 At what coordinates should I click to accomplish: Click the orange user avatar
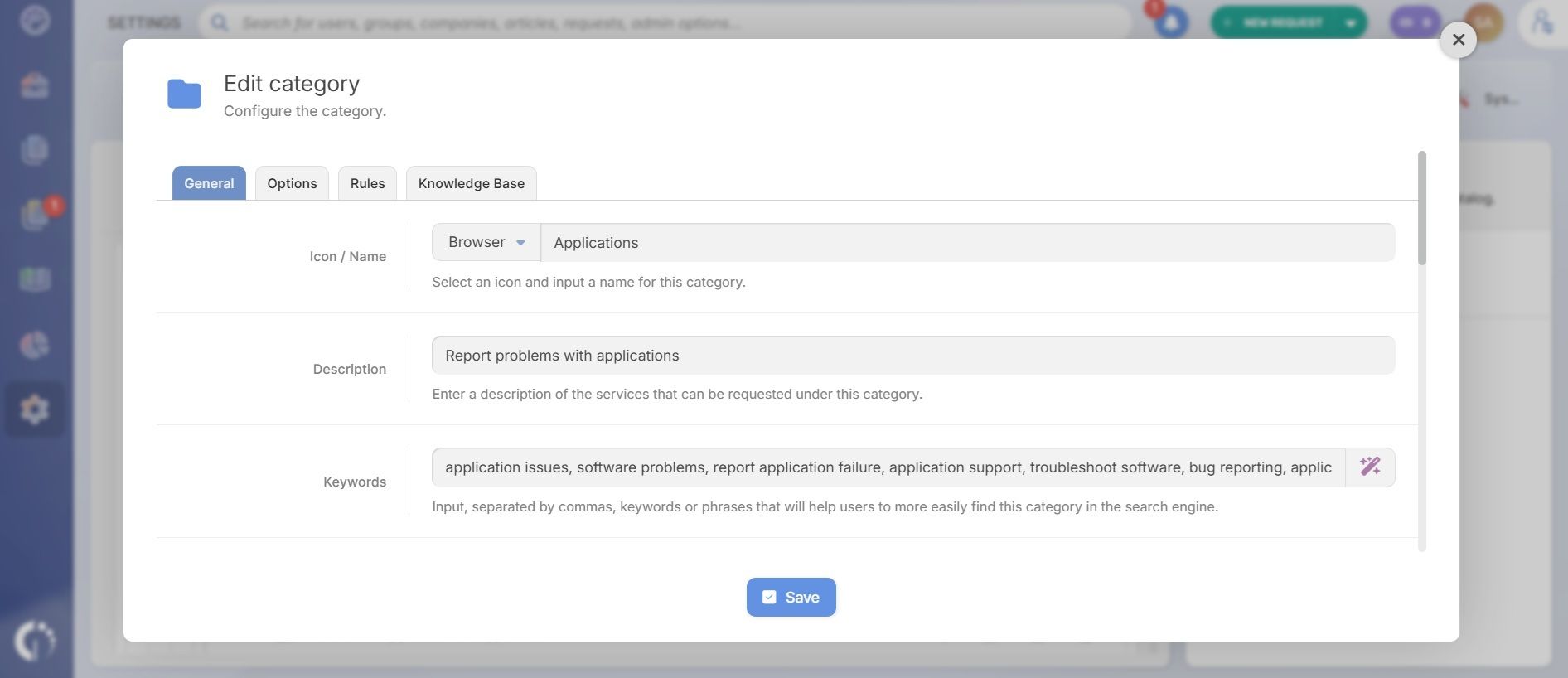coord(1483,22)
